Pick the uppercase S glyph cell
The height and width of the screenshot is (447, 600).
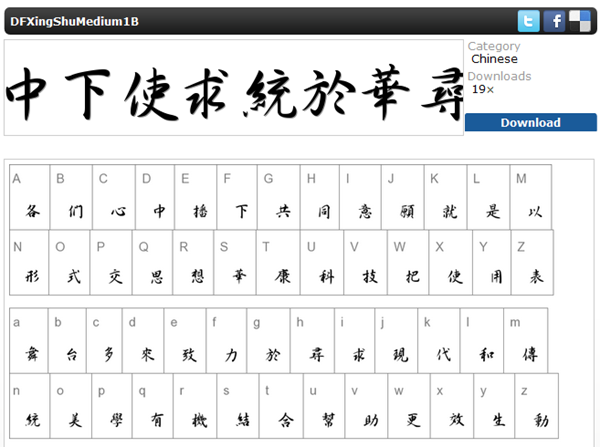[235, 263]
